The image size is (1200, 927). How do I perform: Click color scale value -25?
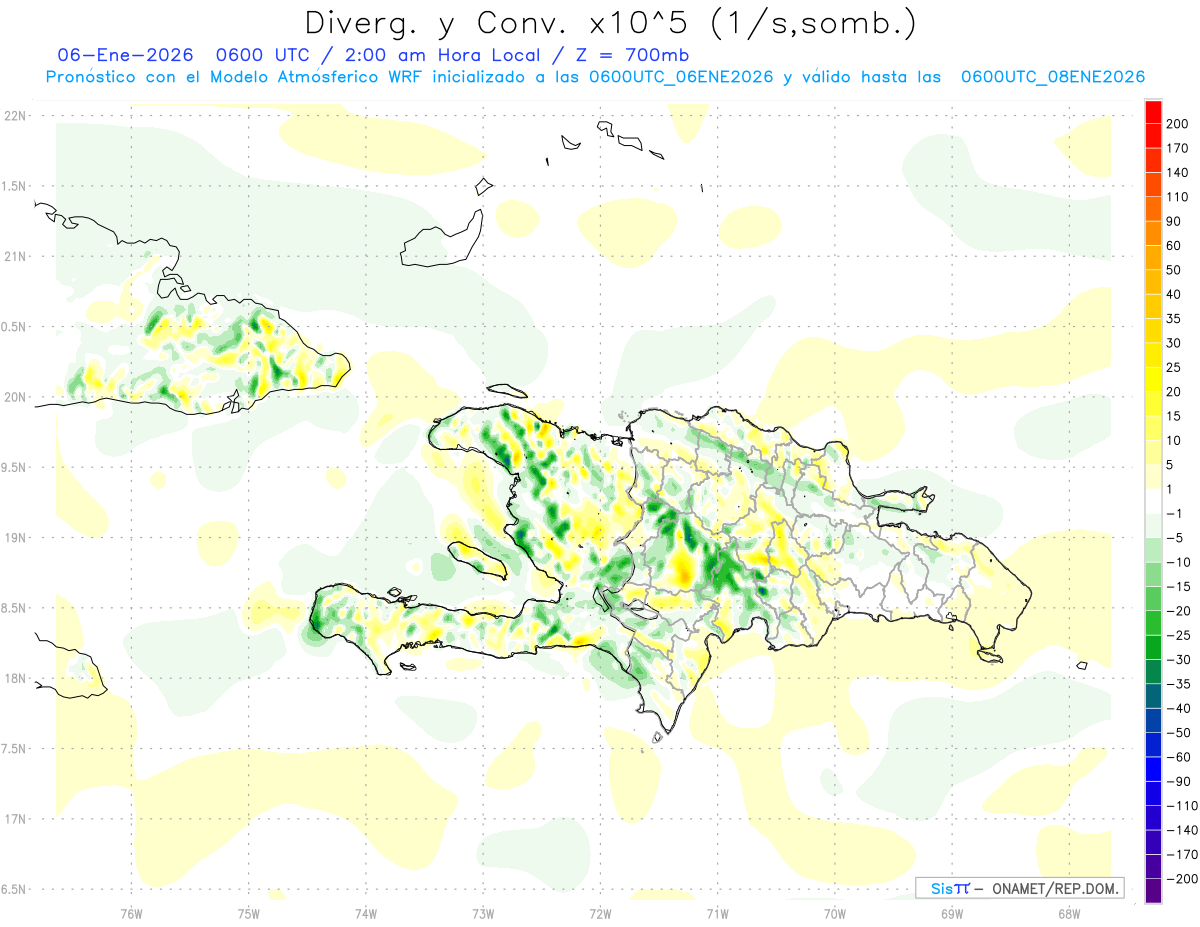(x=1178, y=635)
